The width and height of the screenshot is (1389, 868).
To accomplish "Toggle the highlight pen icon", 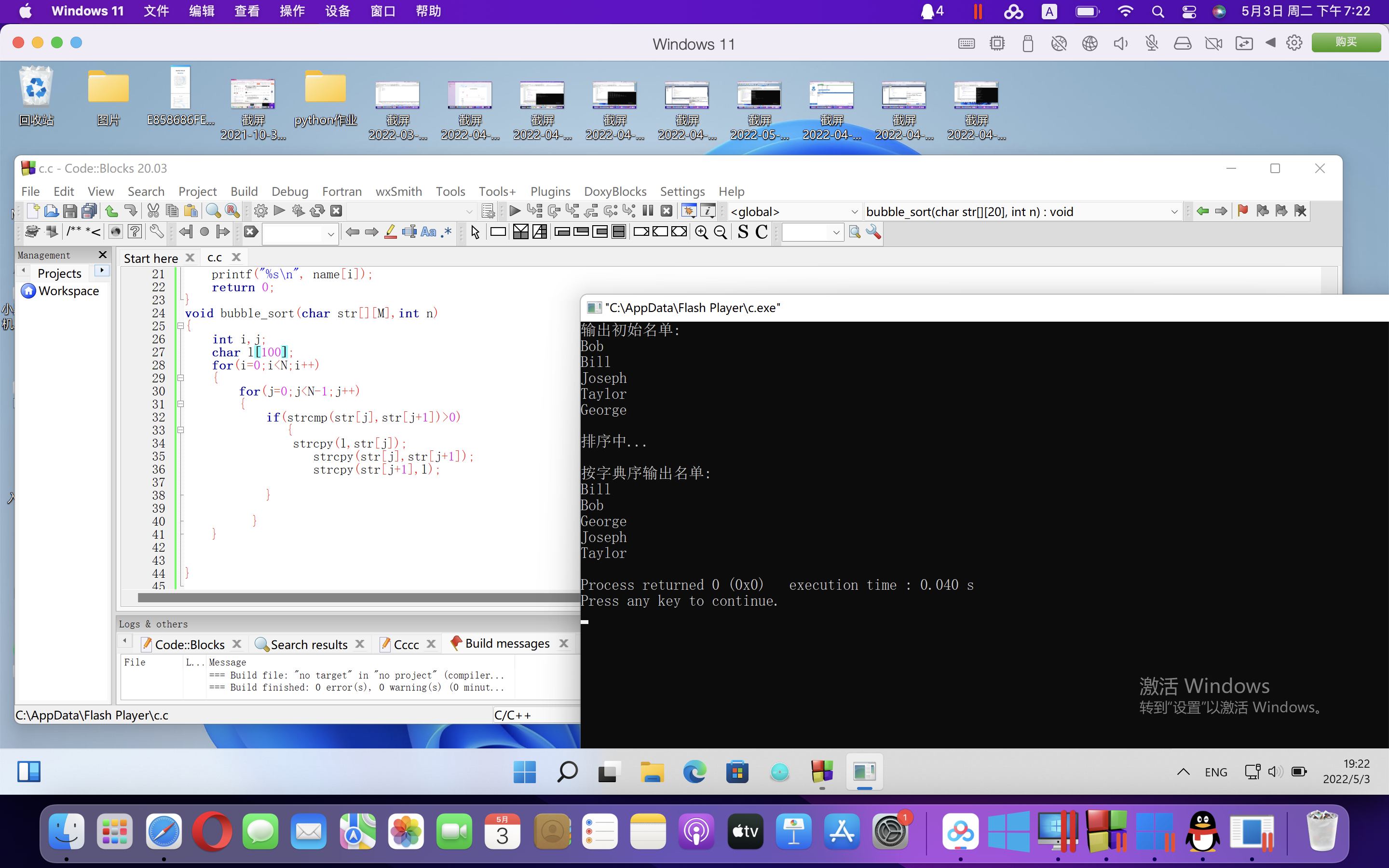I will (390, 232).
